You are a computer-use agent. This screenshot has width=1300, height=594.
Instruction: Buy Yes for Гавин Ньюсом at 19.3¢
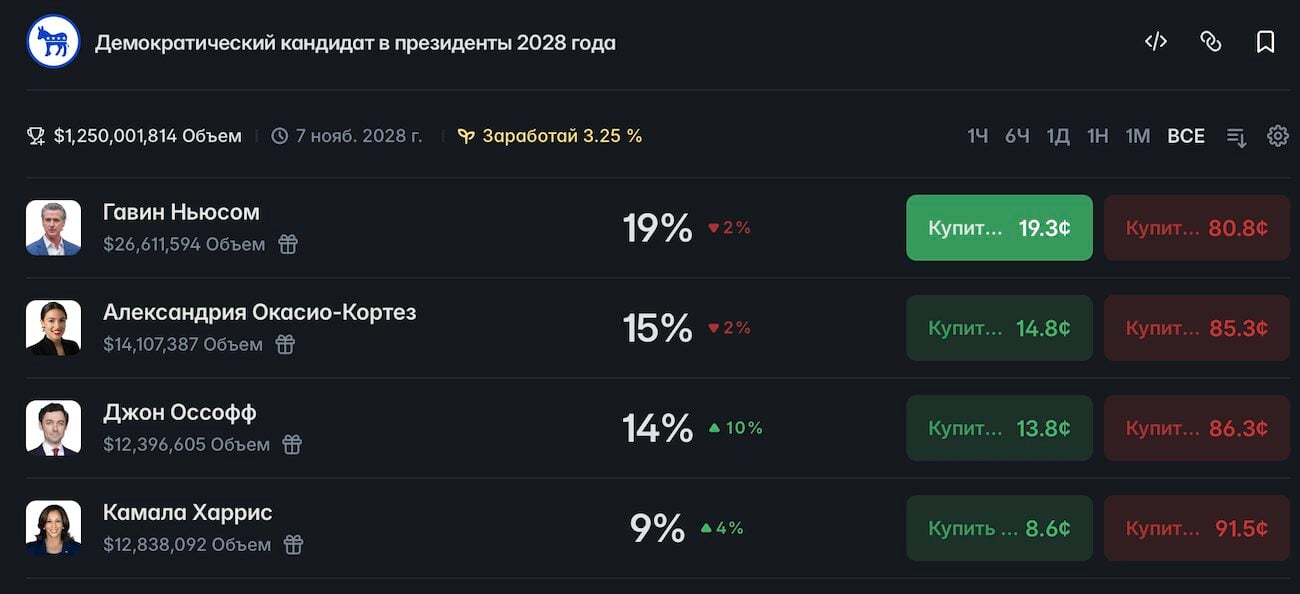999,228
